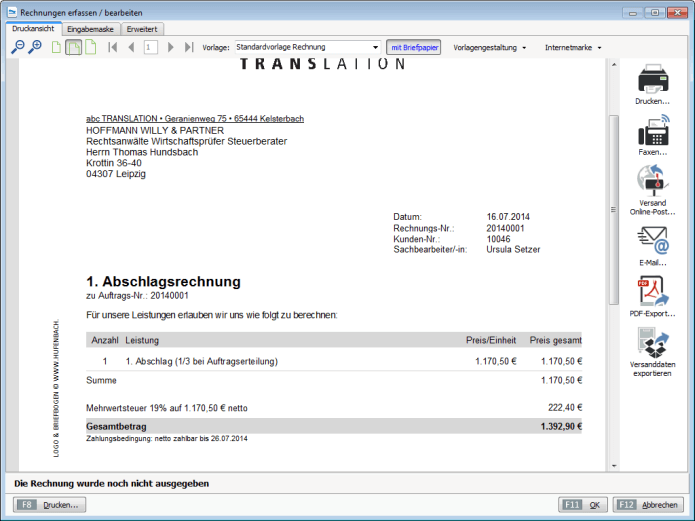Click 'HOFFMANN WILLY & PARTNER' address line
Image resolution: width=695 pixels, height=521 pixels.
click(x=155, y=130)
